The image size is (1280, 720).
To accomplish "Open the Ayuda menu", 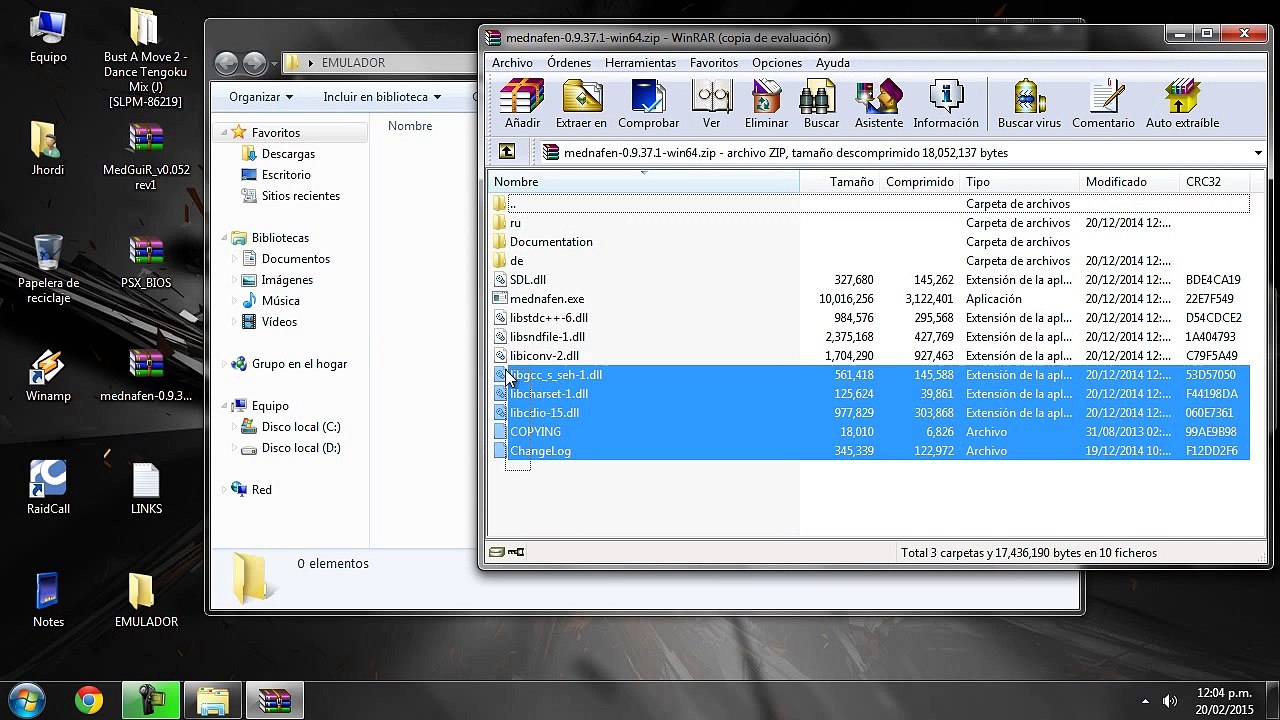I will (x=833, y=62).
